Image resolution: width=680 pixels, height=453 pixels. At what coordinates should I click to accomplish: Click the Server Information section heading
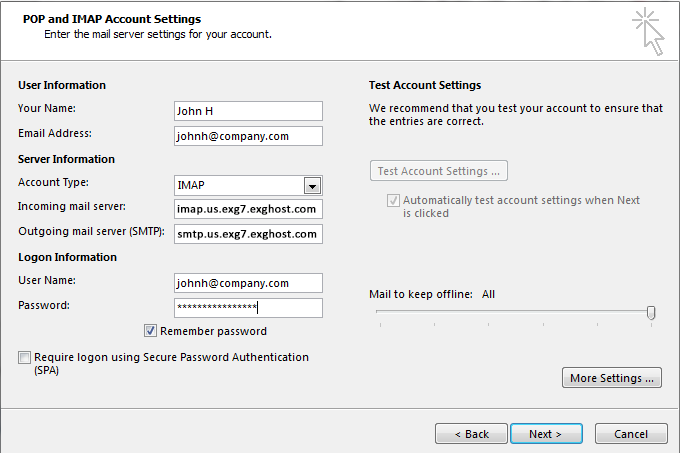pos(66,159)
